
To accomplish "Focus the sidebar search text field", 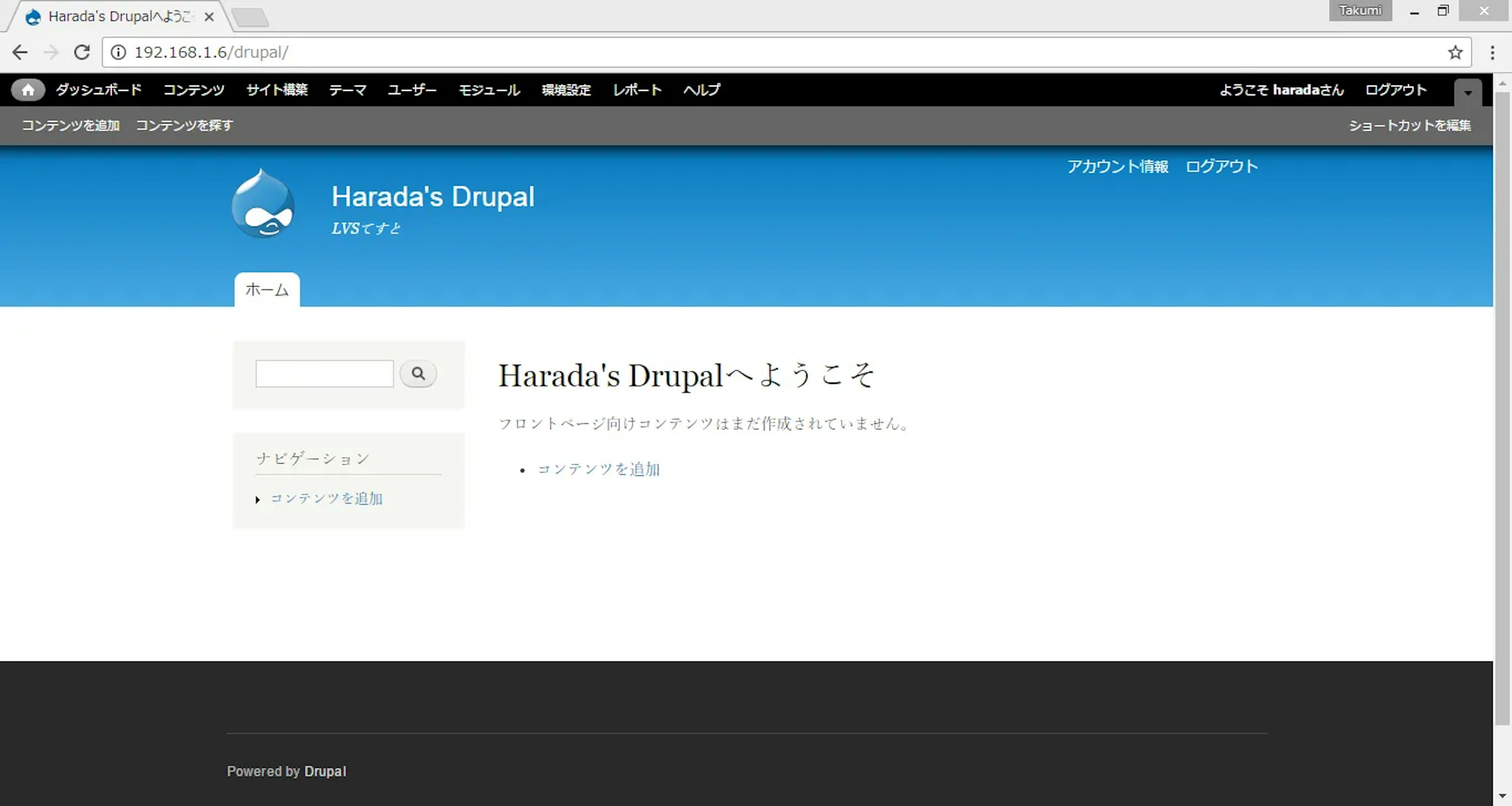I will [324, 374].
